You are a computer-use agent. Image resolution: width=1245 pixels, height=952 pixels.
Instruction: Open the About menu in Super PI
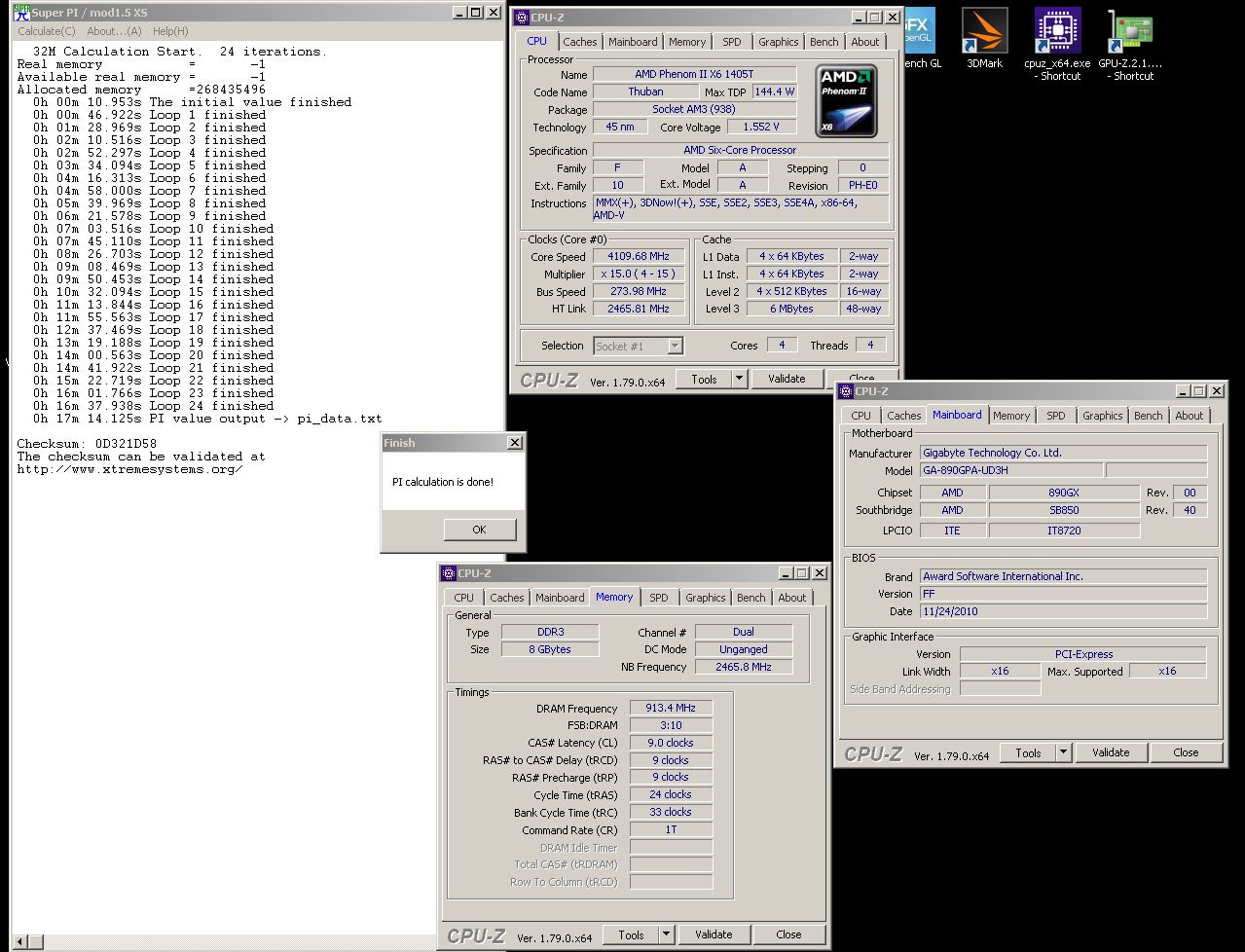click(115, 31)
